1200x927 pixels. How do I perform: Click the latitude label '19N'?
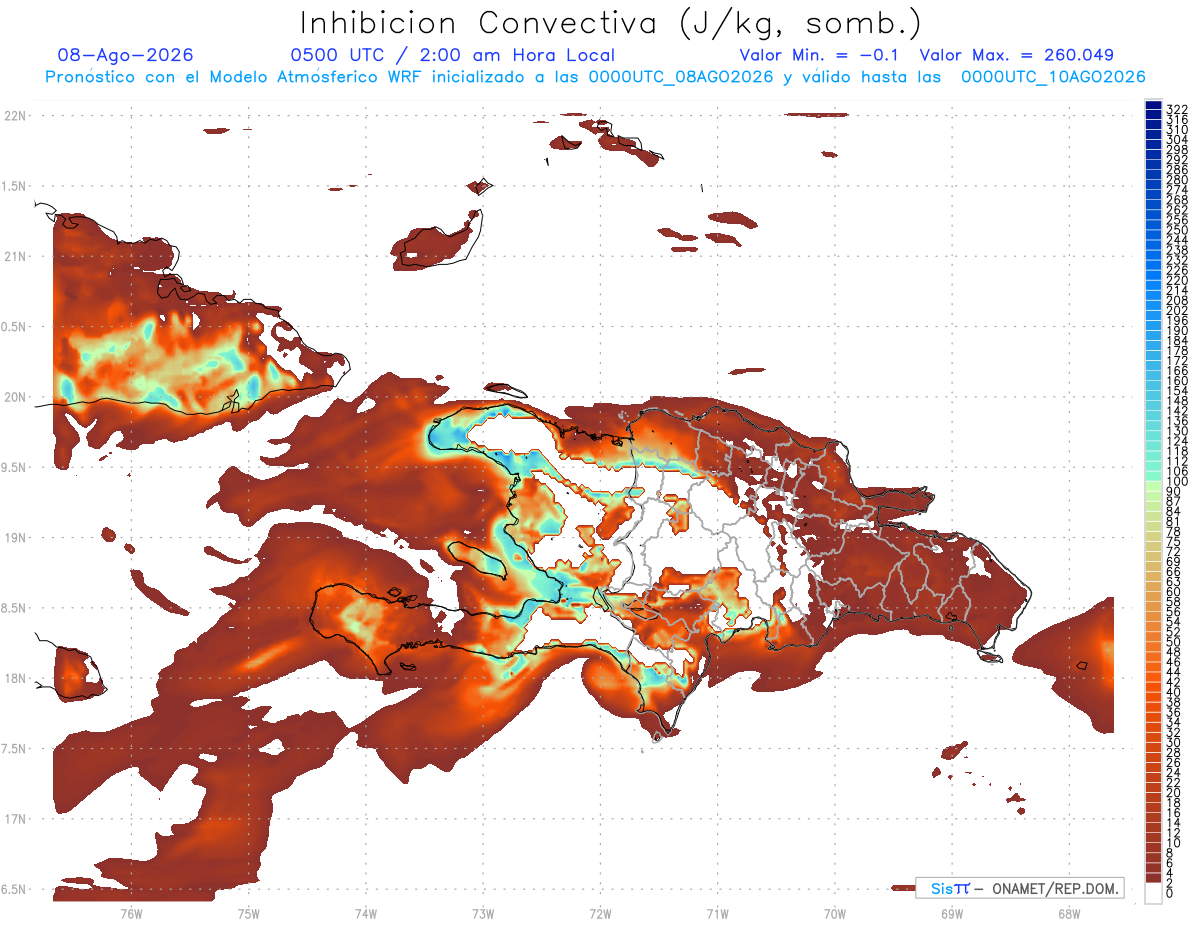(x=15, y=538)
